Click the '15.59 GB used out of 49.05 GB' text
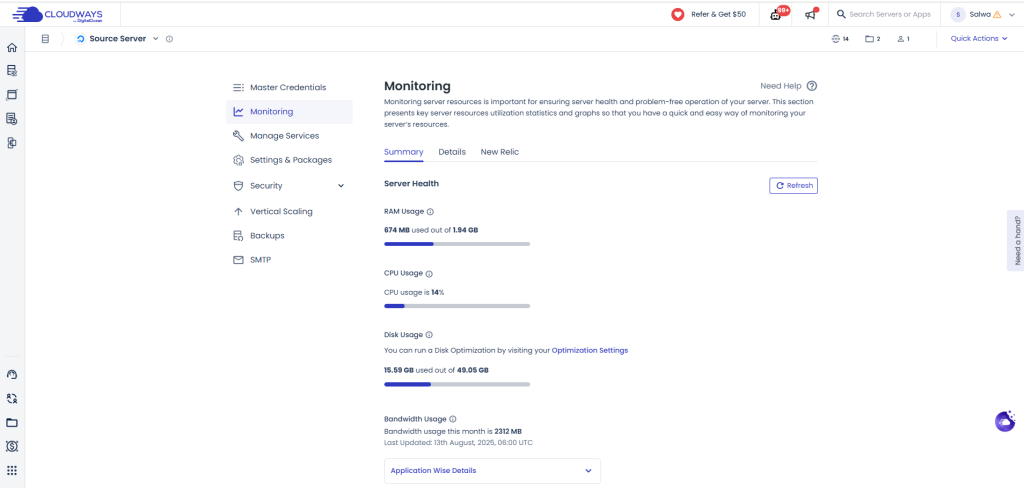Screen dimensions: 1024x488 (x=436, y=370)
